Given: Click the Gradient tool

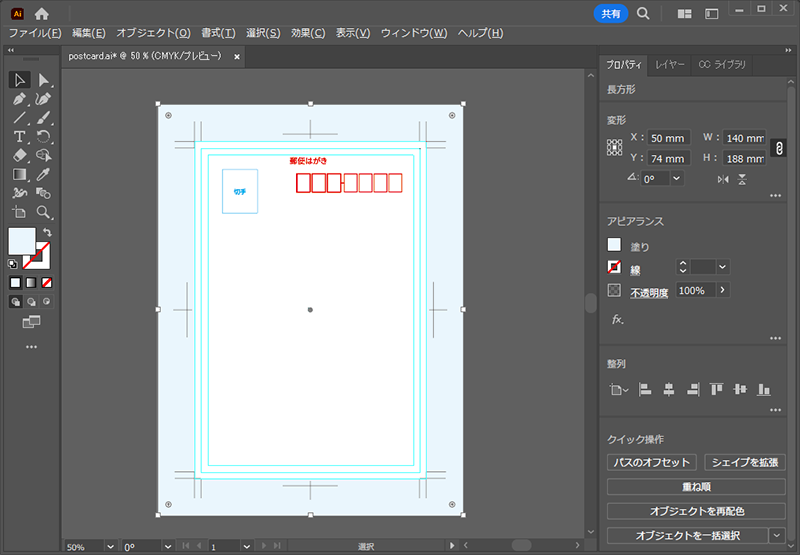Looking at the screenshot, I should [x=20, y=174].
